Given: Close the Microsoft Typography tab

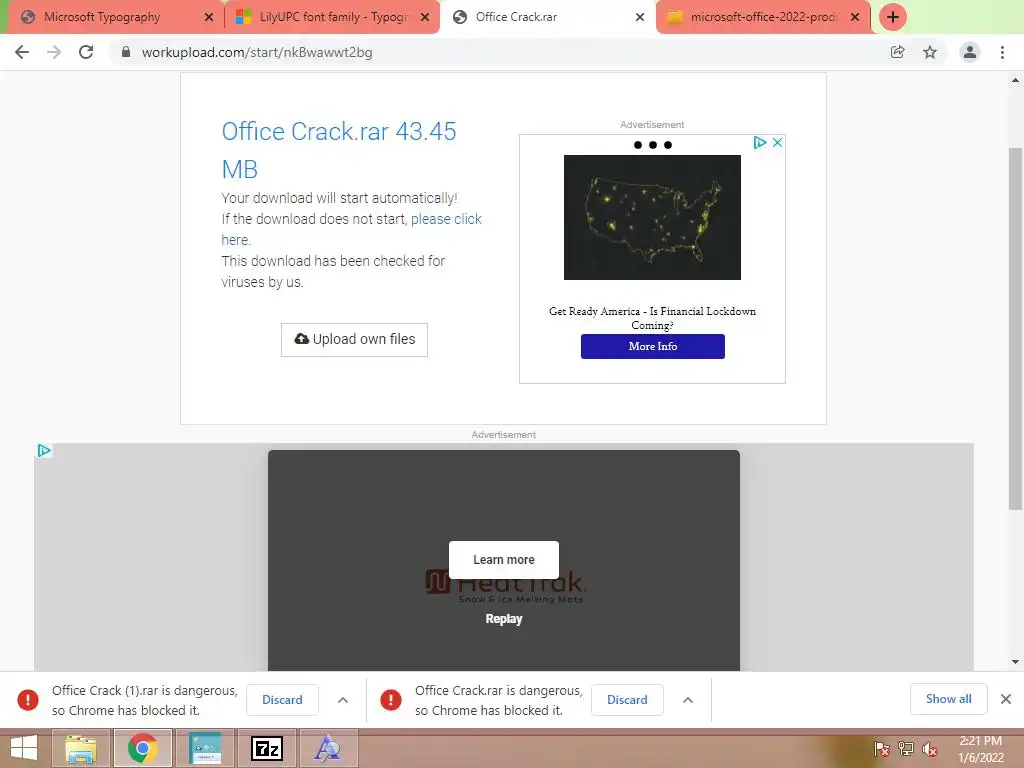Looking at the screenshot, I should 208,17.
